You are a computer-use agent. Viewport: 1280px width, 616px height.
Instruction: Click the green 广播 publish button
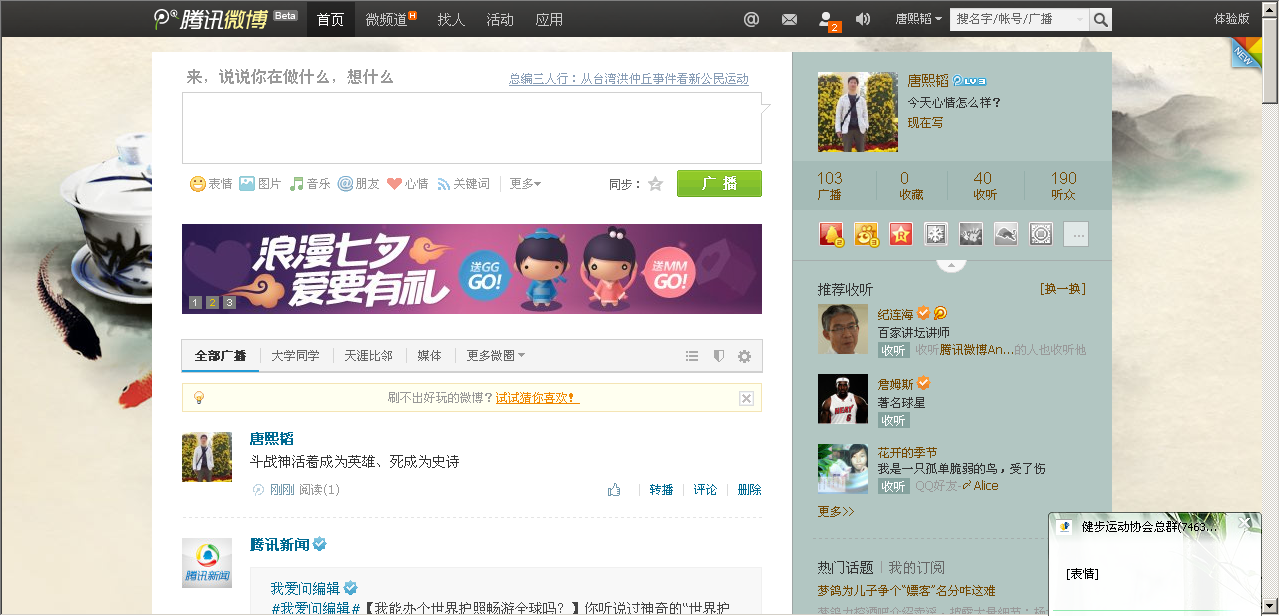pyautogui.click(x=719, y=184)
